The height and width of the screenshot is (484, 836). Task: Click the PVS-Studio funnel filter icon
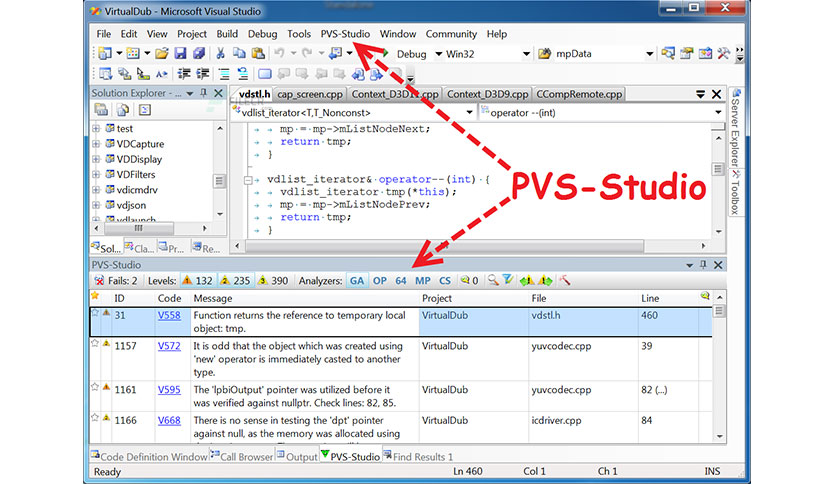tap(508, 280)
